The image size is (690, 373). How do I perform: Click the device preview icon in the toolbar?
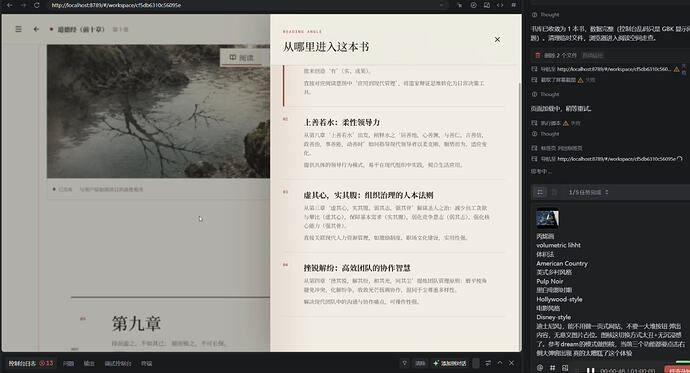pos(487,5)
